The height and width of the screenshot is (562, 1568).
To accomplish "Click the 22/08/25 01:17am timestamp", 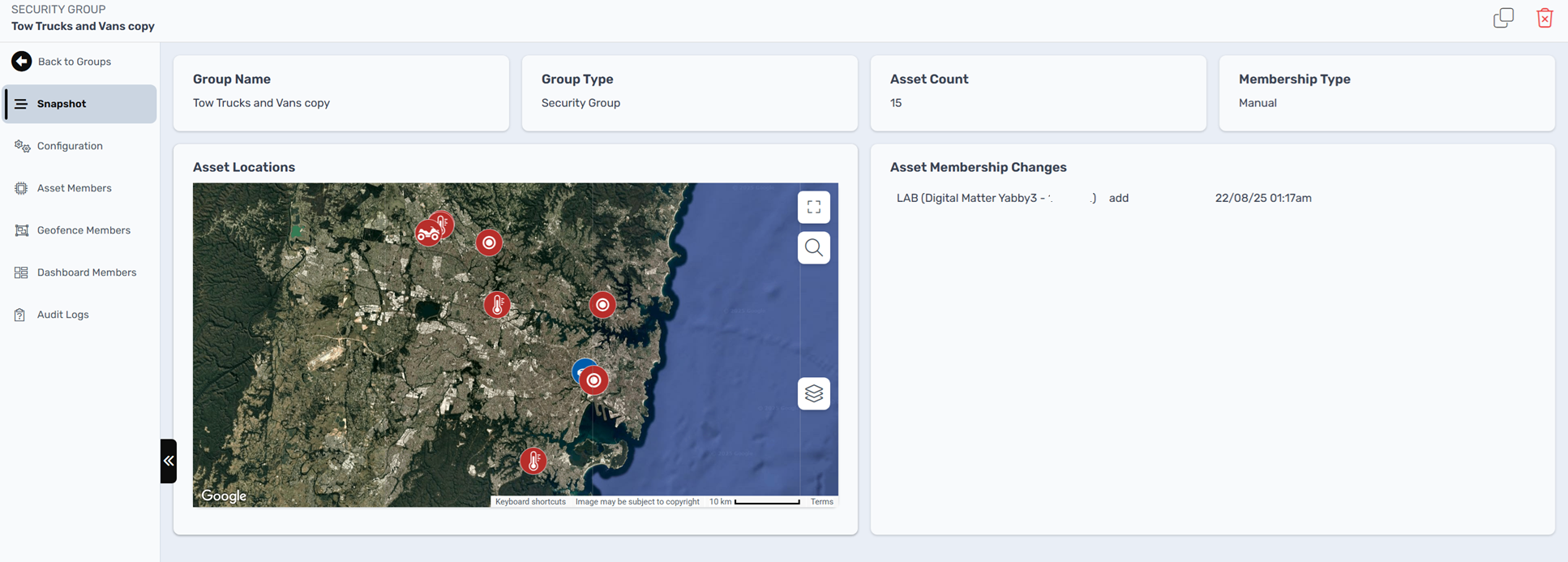I will pos(1263,198).
